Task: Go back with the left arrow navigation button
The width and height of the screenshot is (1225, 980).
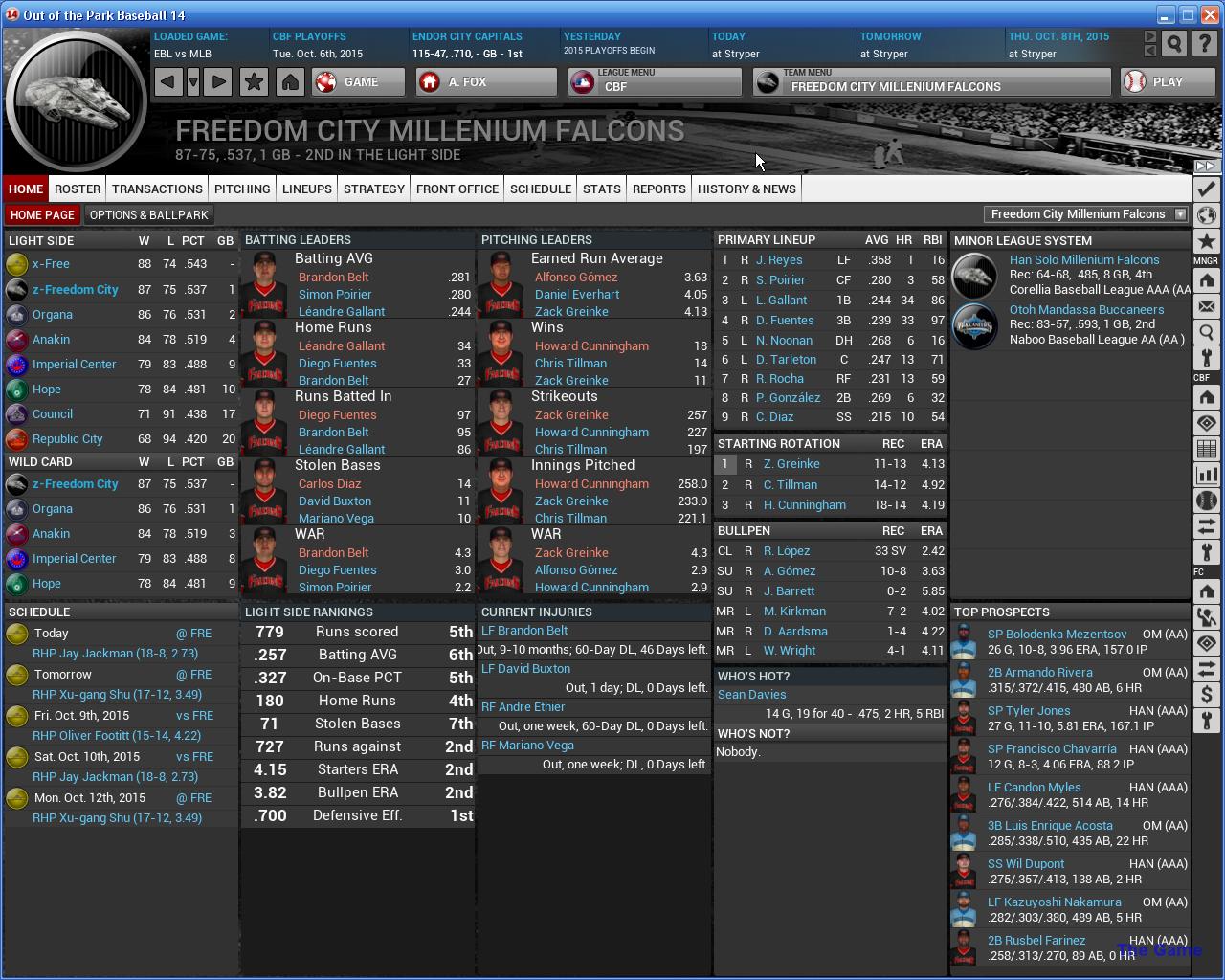Action: (167, 82)
